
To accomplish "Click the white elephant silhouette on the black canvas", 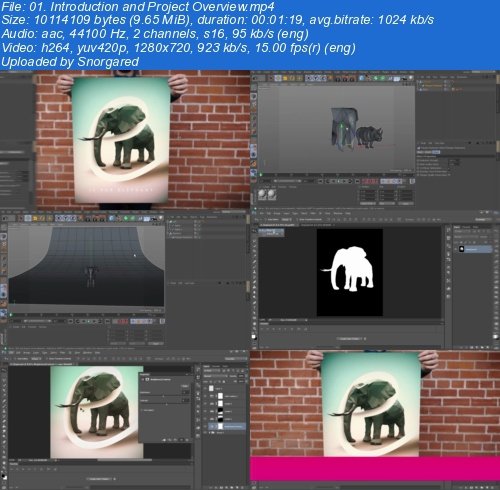I will 348,269.
